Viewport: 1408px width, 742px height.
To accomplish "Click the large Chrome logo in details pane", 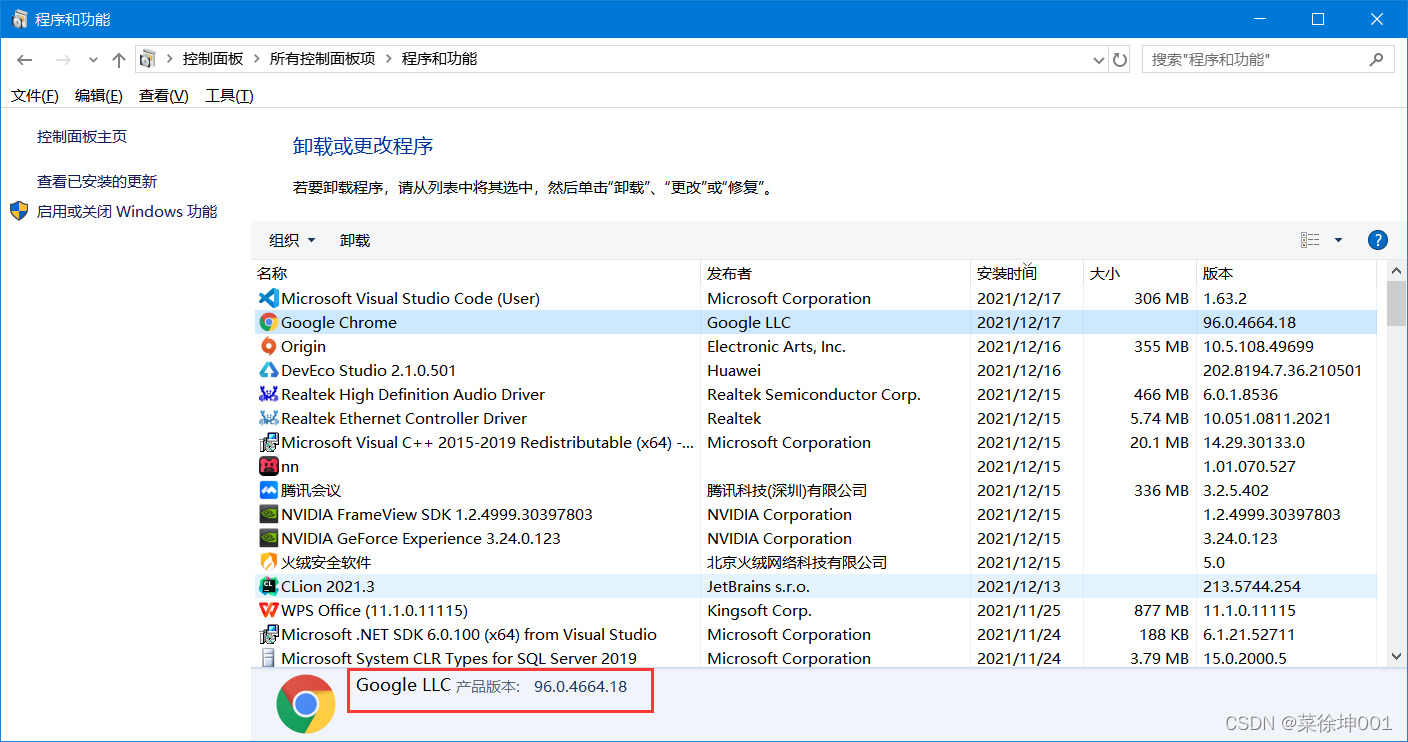I will 306,705.
